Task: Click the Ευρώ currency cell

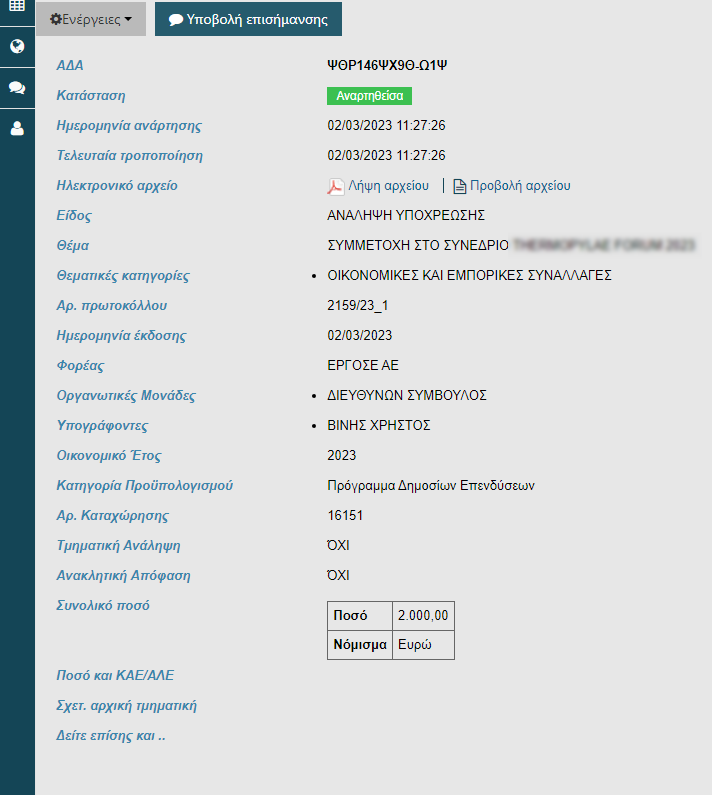Action: coord(414,645)
